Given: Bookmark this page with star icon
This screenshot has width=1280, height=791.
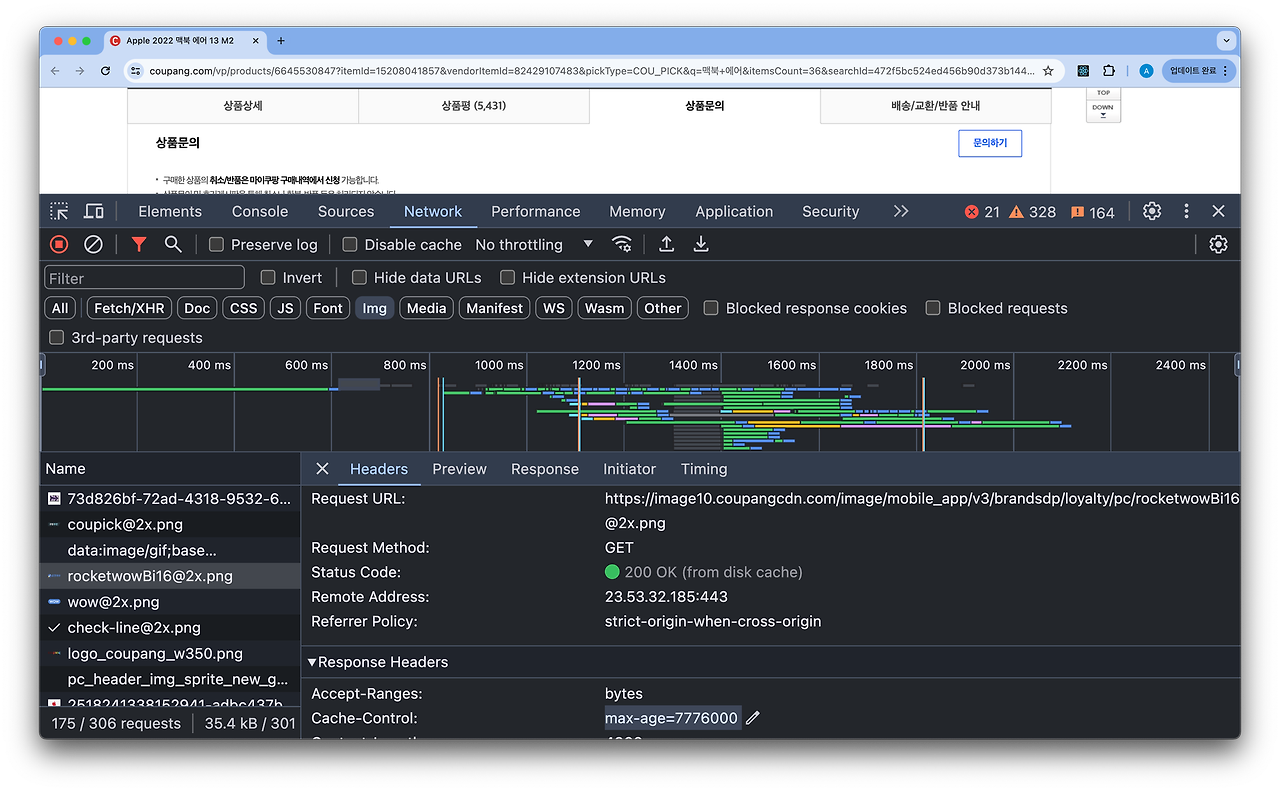Looking at the screenshot, I should (1048, 71).
